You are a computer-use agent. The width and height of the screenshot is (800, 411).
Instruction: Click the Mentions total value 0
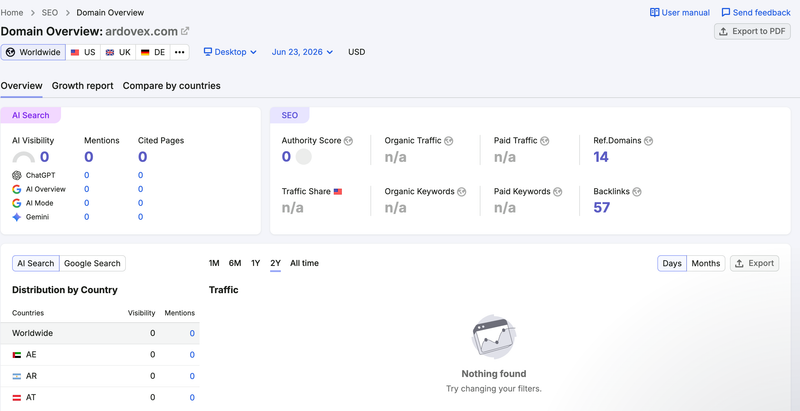(x=89, y=157)
